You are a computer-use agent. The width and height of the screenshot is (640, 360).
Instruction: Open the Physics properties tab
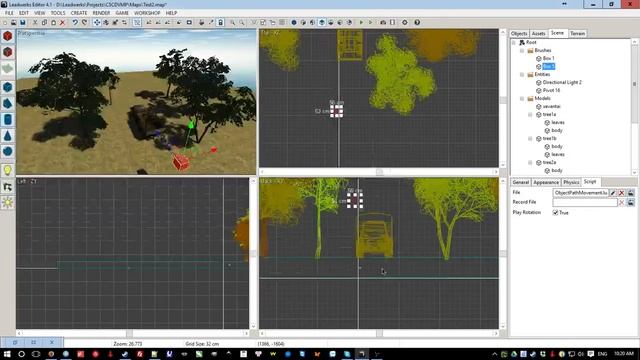[571, 182]
